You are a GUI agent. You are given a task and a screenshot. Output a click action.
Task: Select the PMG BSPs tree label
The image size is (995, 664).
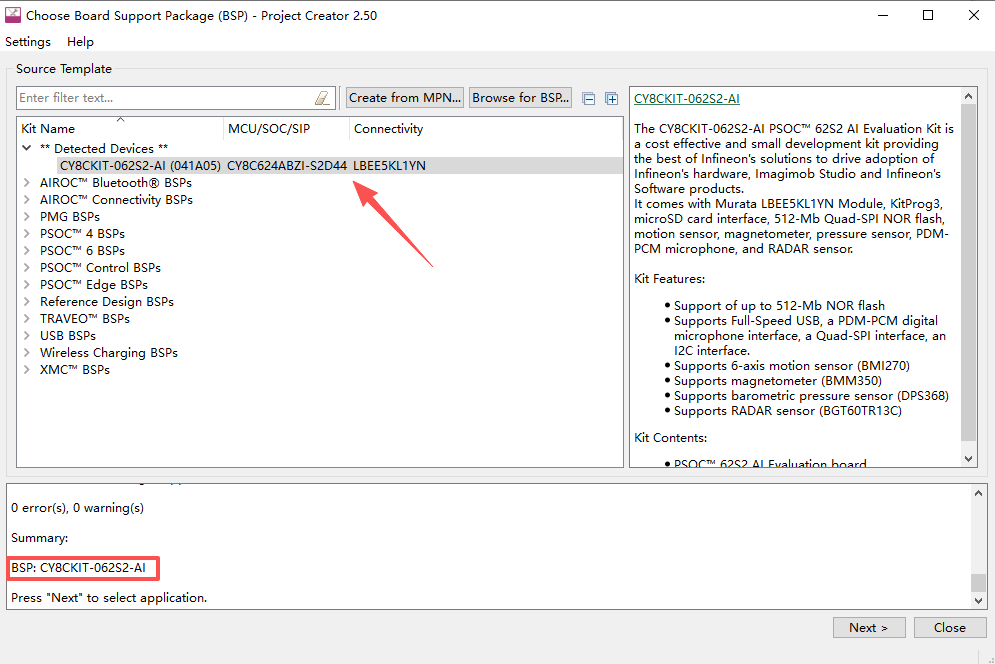pos(70,216)
